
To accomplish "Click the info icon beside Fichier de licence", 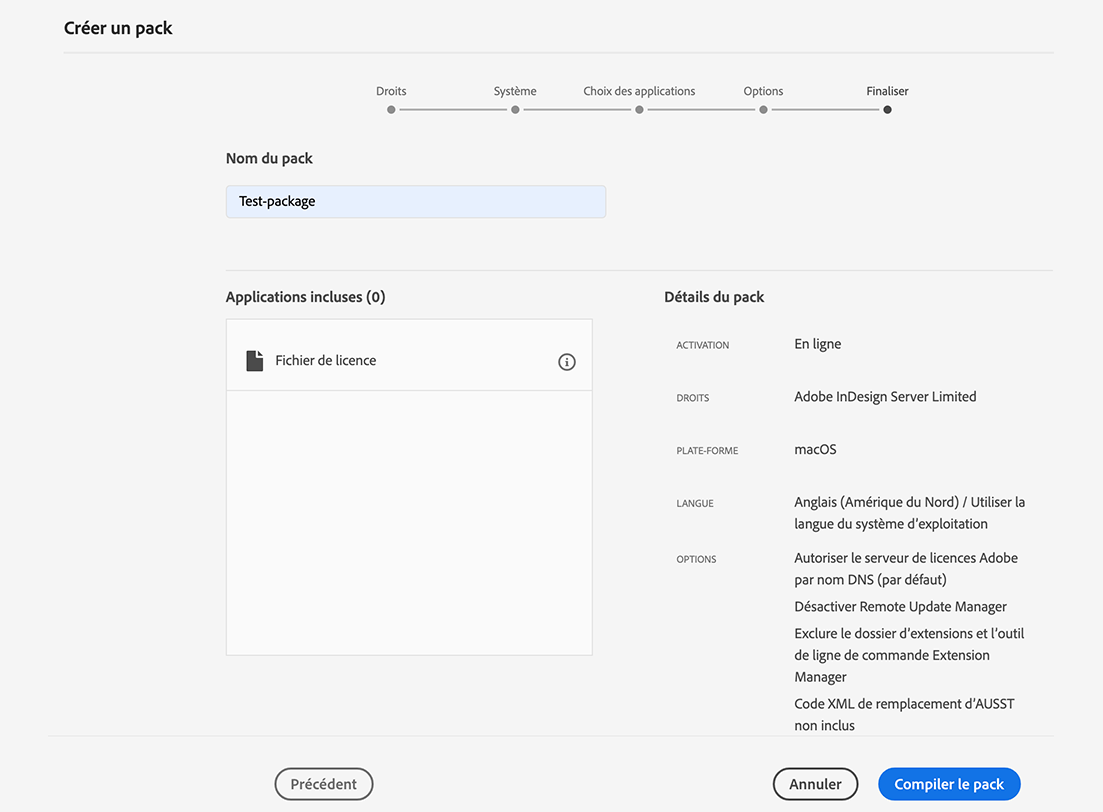I will coord(567,362).
